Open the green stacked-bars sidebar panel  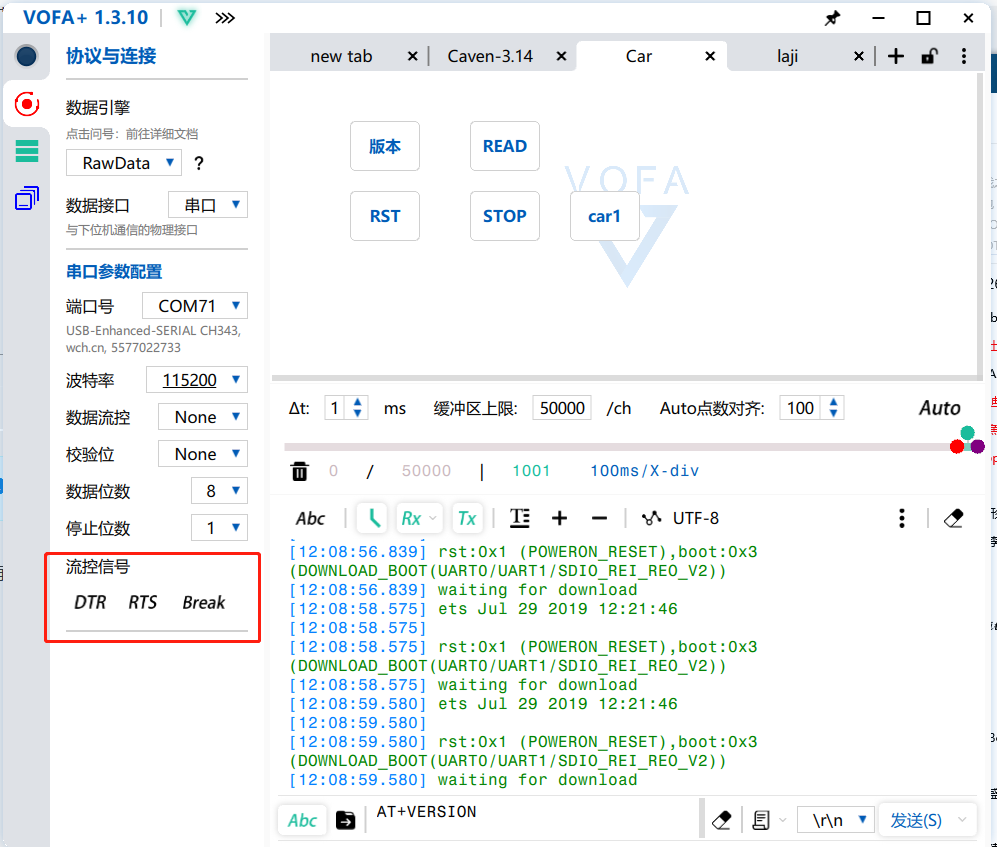(27, 151)
